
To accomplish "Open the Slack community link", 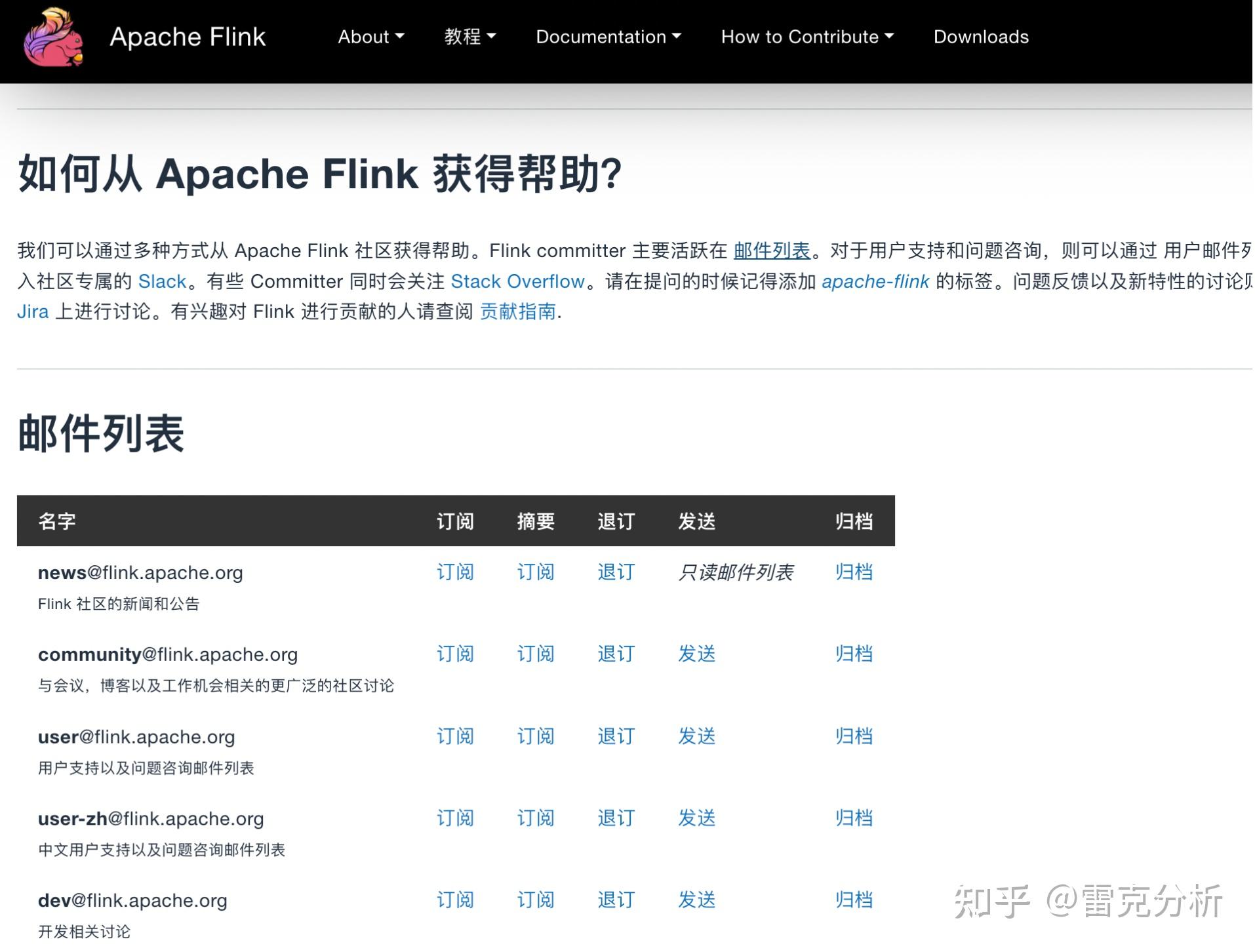I will (x=161, y=281).
